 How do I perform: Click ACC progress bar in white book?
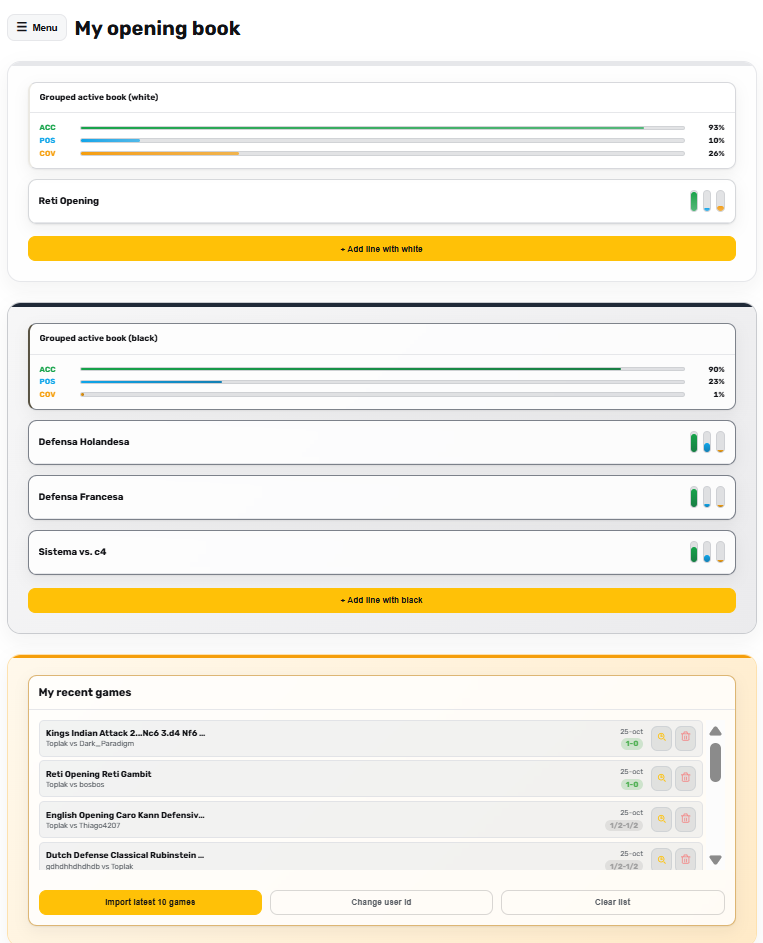382,128
